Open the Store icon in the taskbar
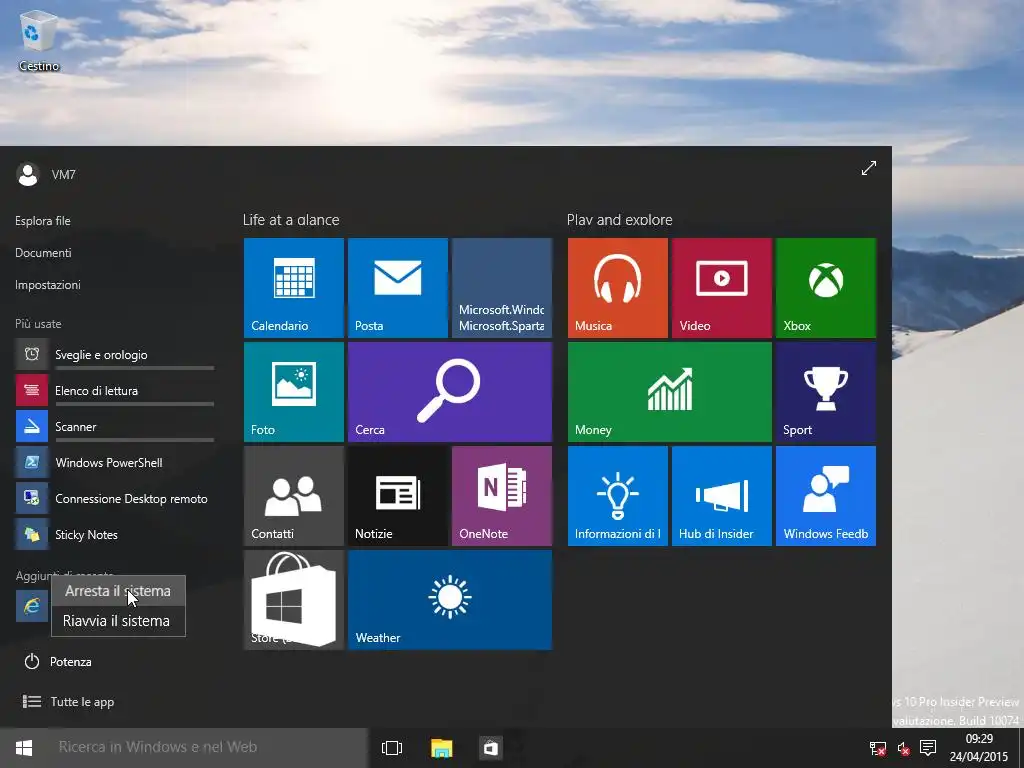This screenshot has height=768, width=1024. 490,748
